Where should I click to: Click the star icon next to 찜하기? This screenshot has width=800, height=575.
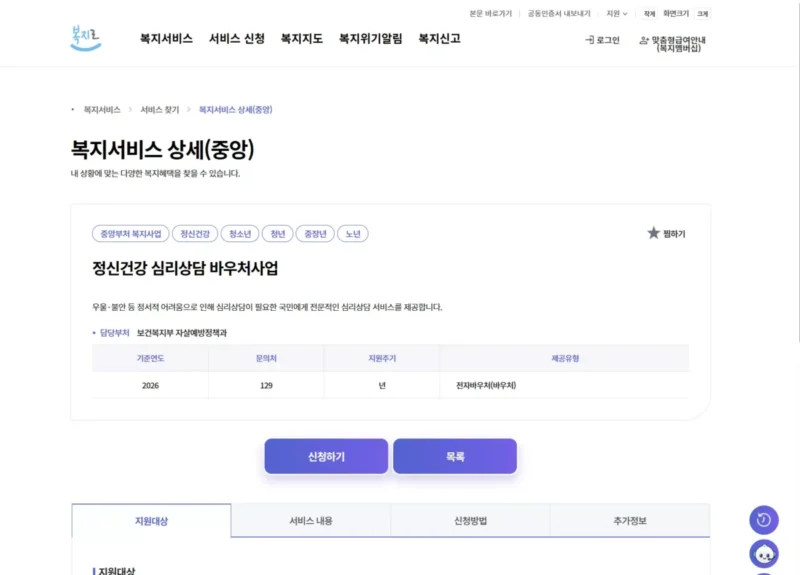pyautogui.click(x=654, y=233)
